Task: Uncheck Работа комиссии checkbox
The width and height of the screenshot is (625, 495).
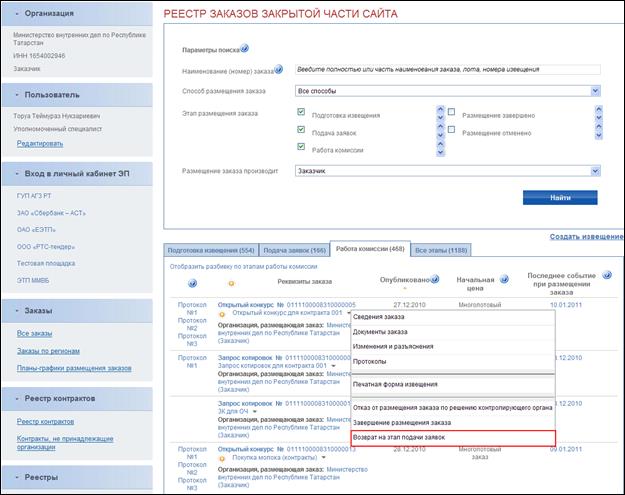Action: [301, 146]
